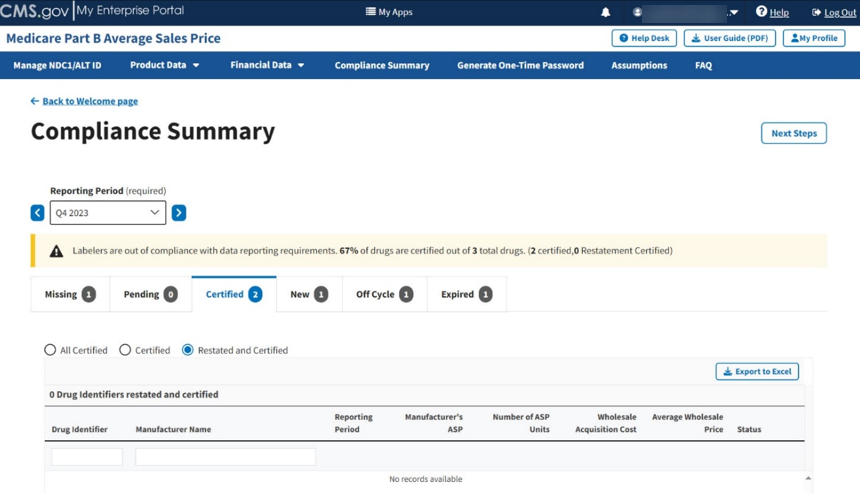Click the Help question mark icon
This screenshot has width=860, height=494.
(x=761, y=12)
